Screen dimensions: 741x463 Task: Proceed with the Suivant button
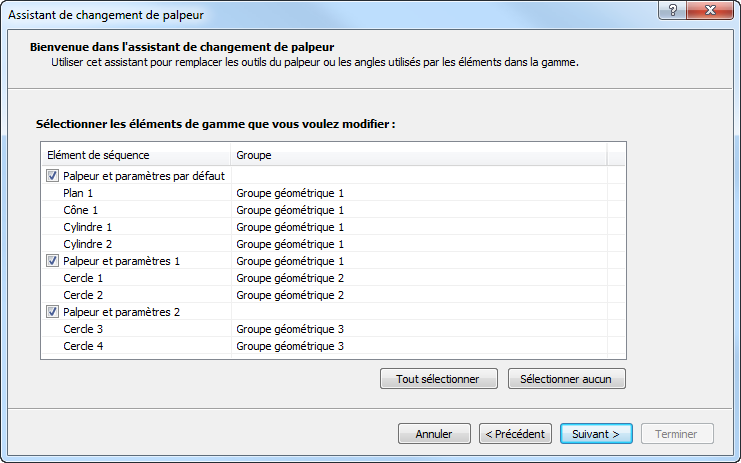[596, 434]
